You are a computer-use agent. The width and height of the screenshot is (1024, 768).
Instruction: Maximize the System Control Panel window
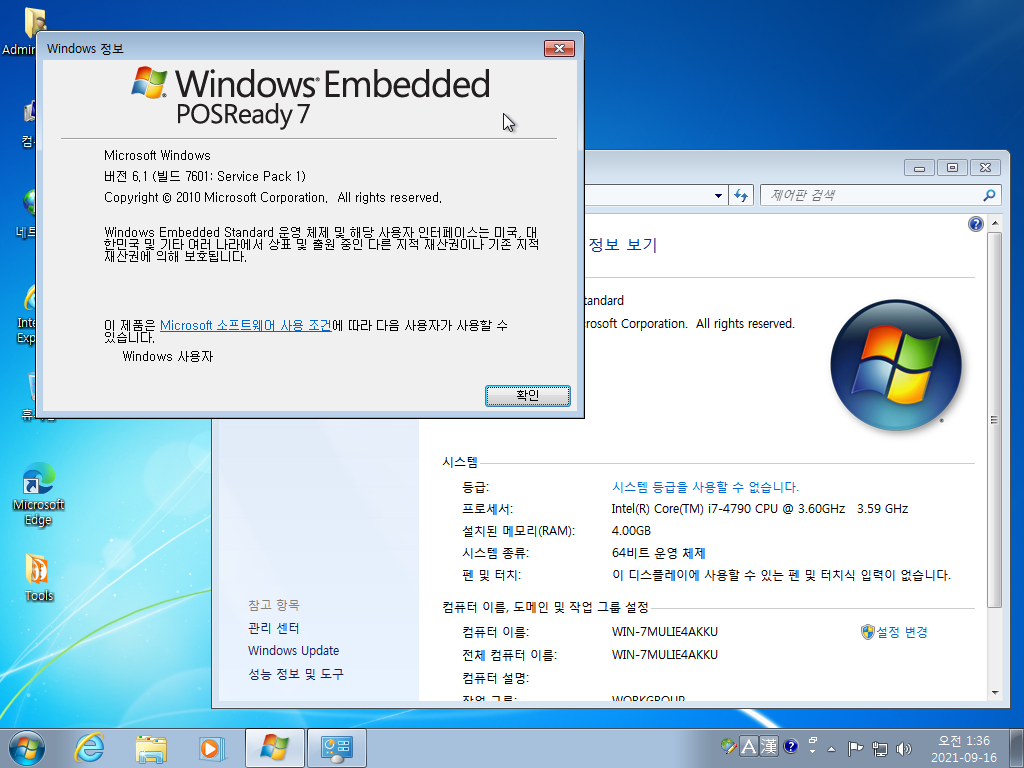[x=952, y=168]
